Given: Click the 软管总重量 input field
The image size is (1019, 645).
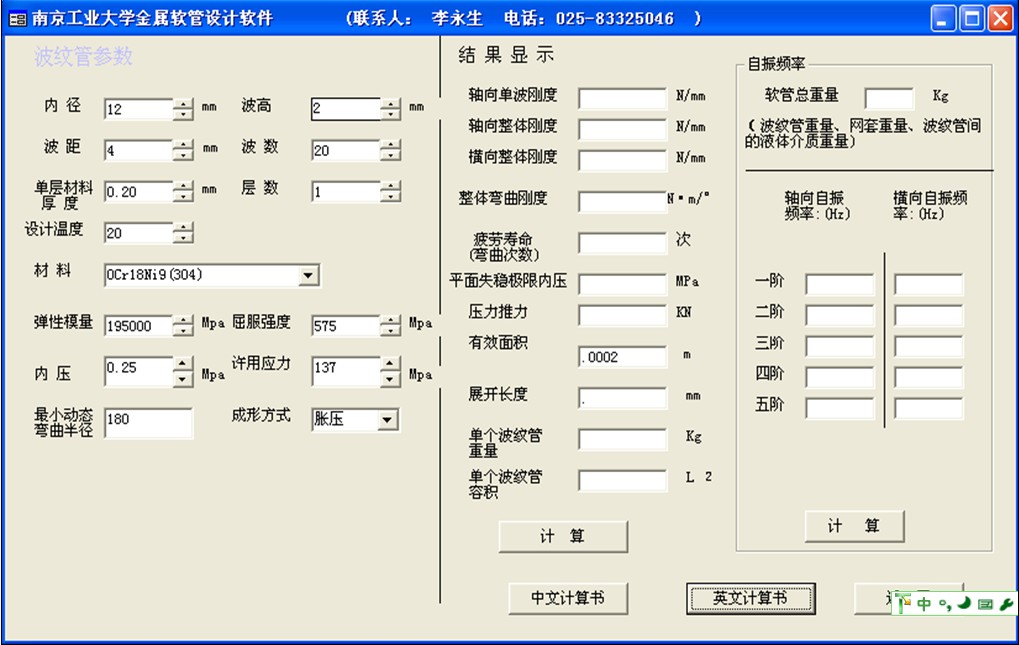Looking at the screenshot, I should click(x=889, y=98).
